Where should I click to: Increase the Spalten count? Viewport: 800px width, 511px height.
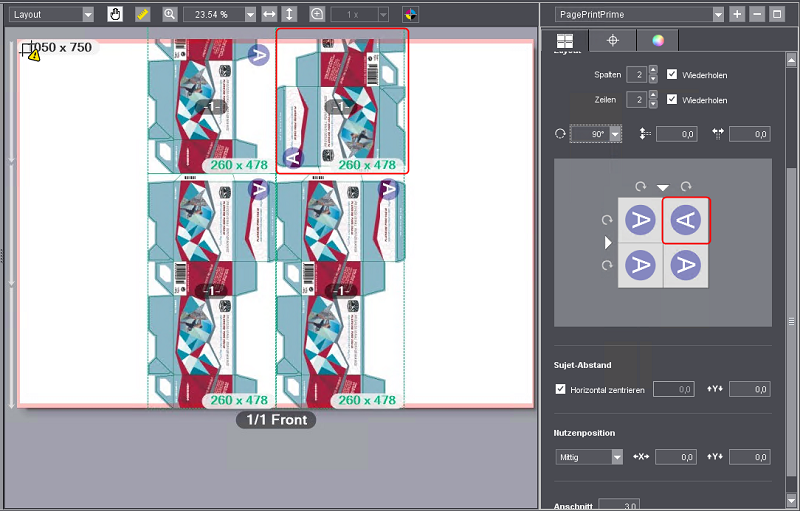click(653, 70)
